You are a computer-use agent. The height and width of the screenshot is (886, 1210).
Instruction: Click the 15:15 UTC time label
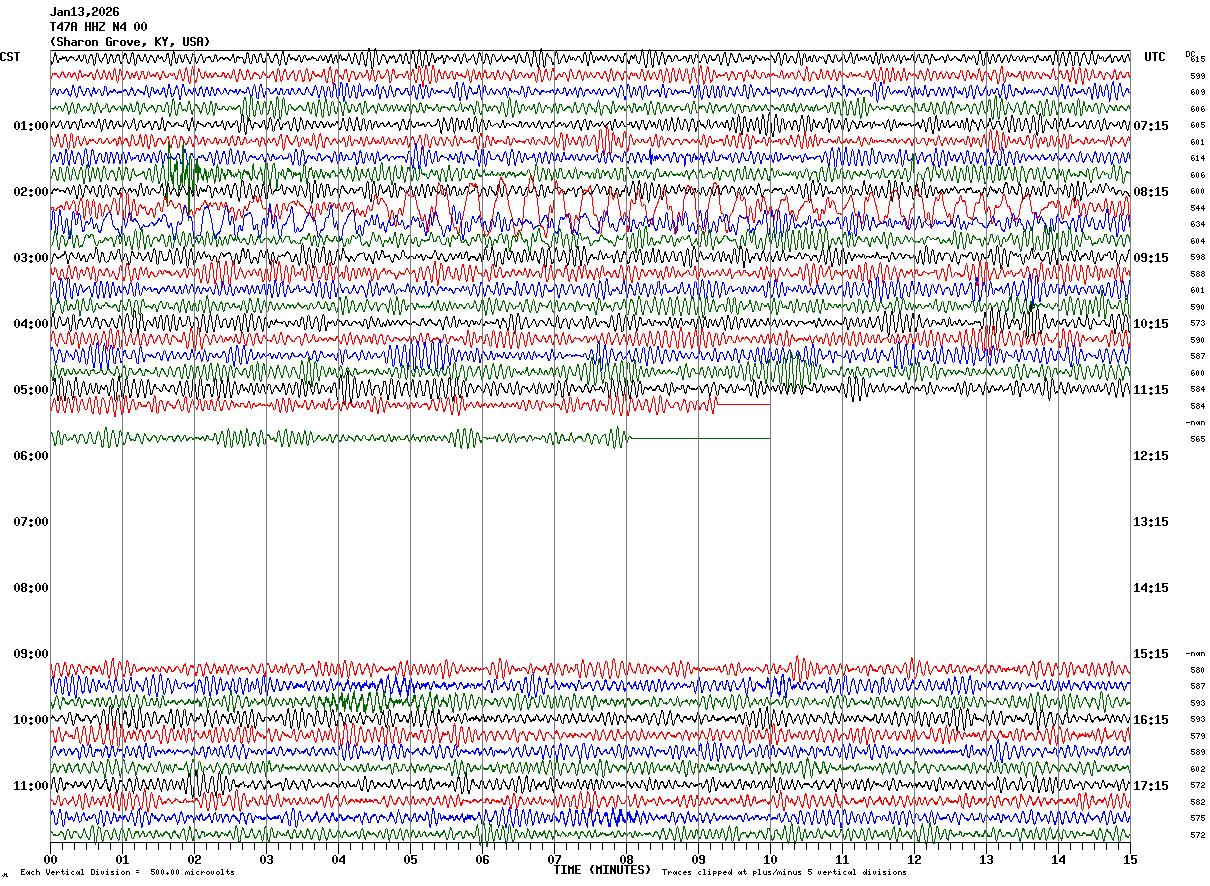[1151, 654]
